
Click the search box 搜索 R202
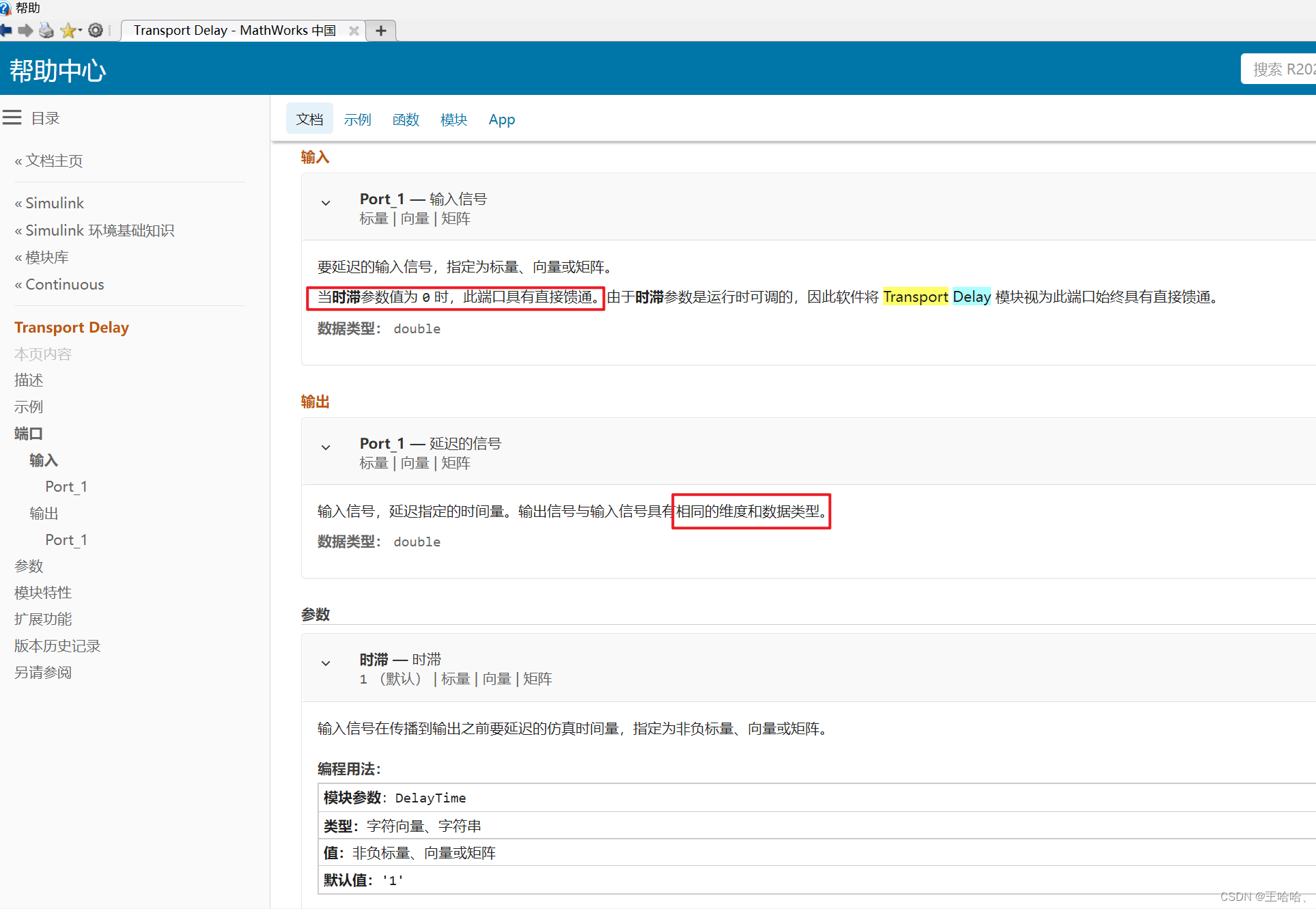tap(1278, 69)
